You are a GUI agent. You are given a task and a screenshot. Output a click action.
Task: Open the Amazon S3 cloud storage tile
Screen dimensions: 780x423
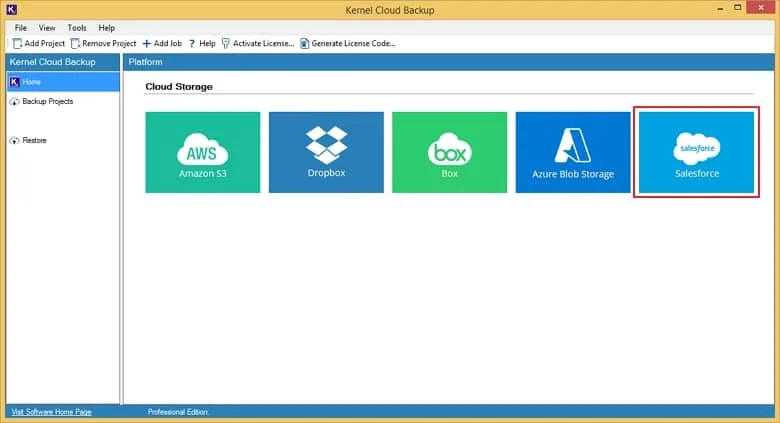[x=202, y=152]
